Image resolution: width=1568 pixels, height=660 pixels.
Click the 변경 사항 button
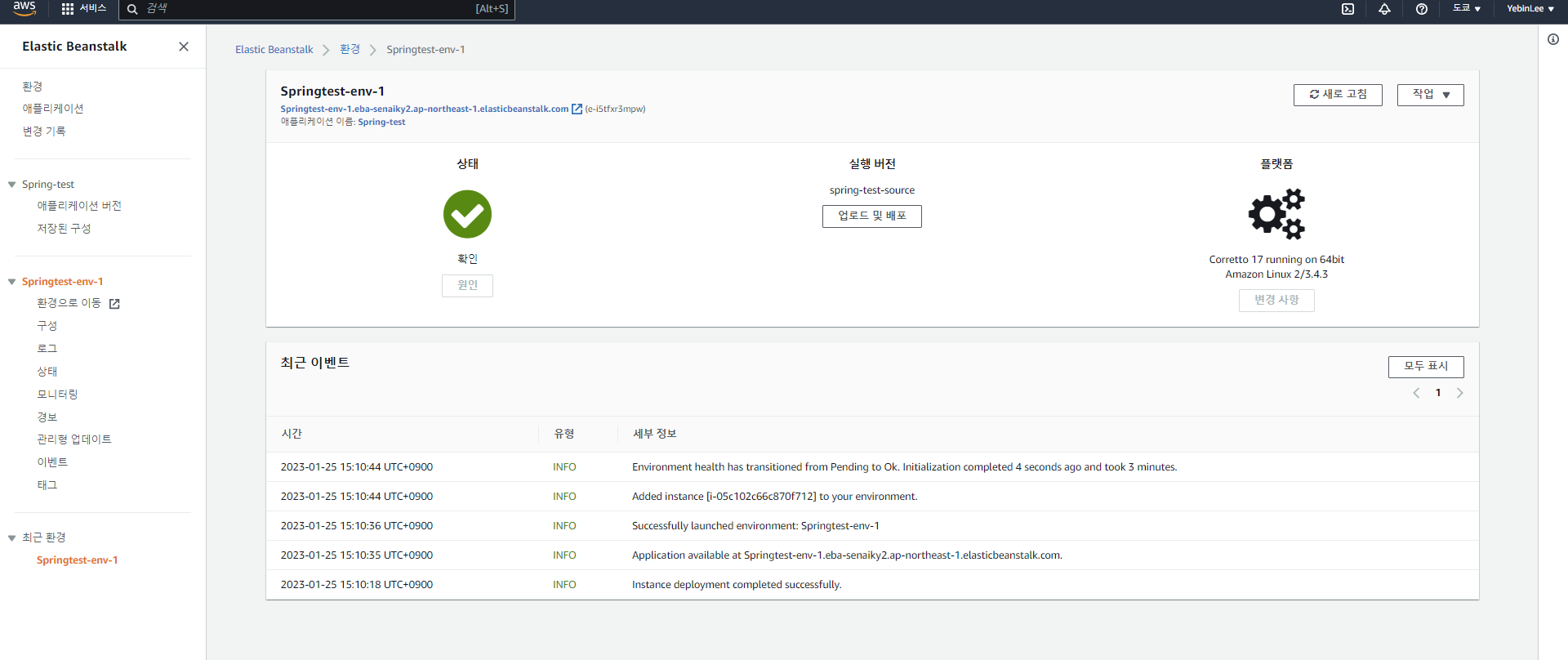(1276, 301)
